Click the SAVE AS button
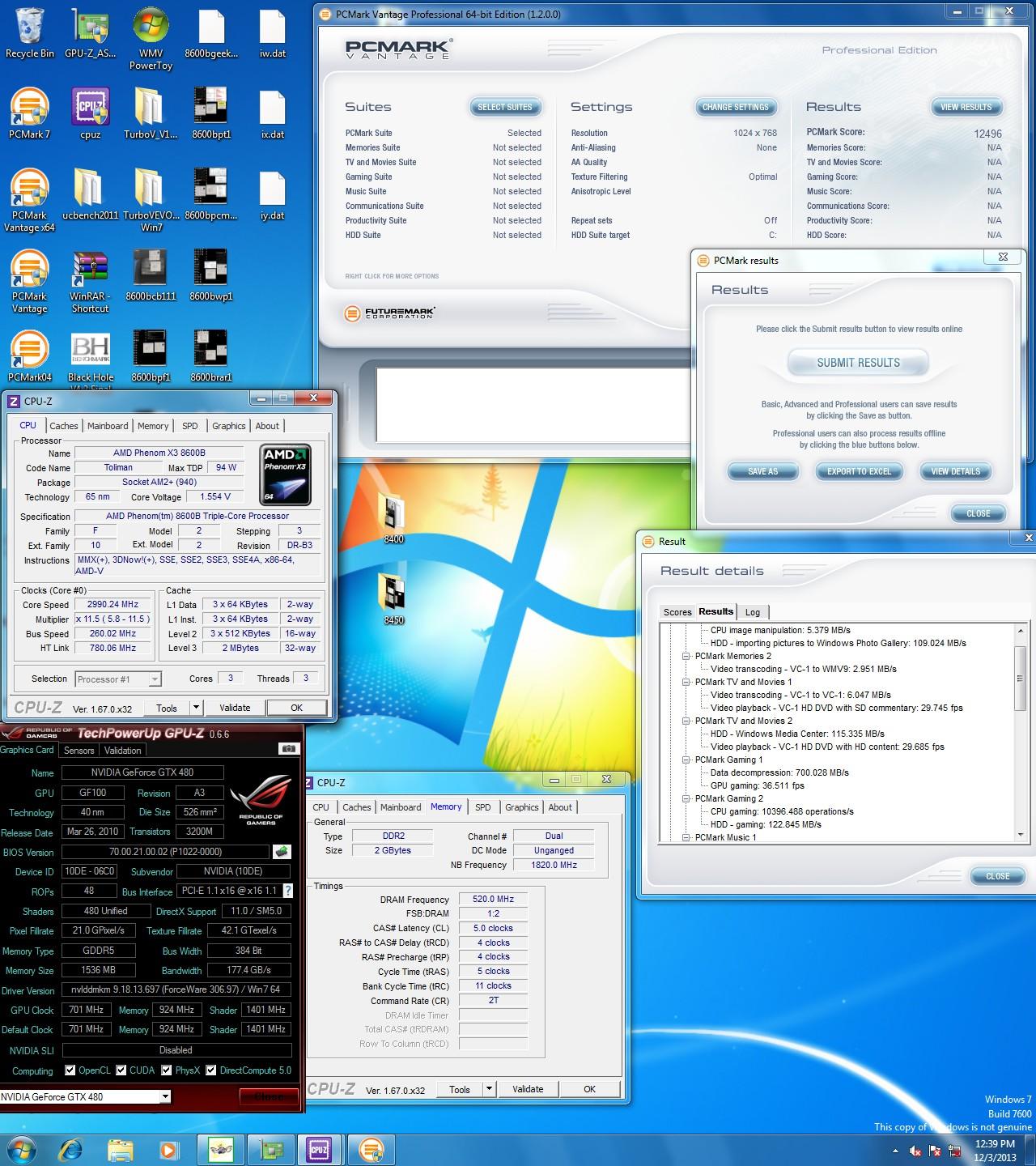This screenshot has width=1036, height=1166. point(762,471)
